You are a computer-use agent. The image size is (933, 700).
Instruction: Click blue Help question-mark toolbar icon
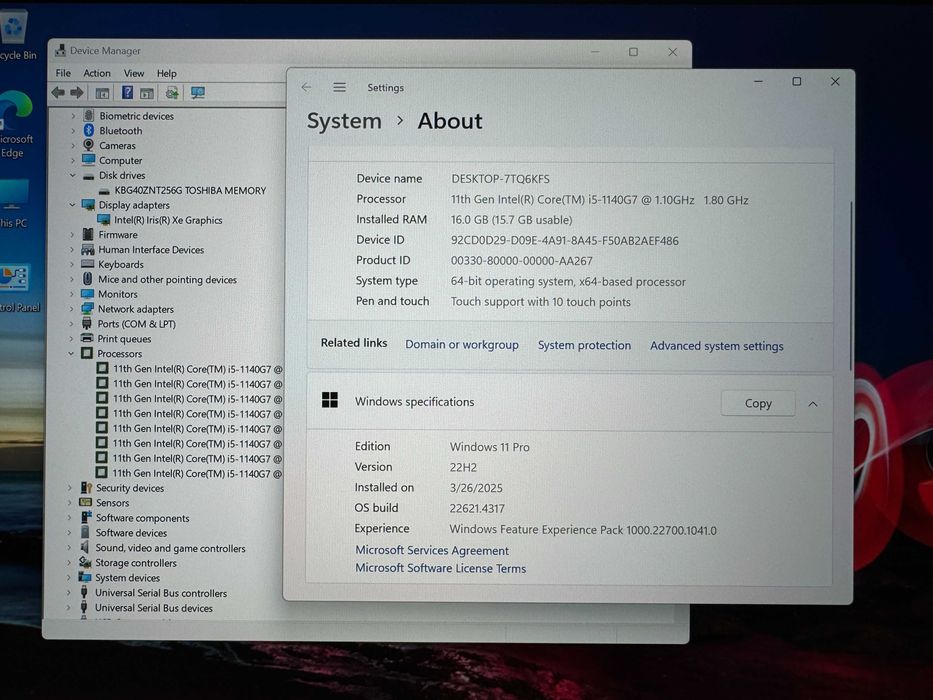(x=127, y=92)
